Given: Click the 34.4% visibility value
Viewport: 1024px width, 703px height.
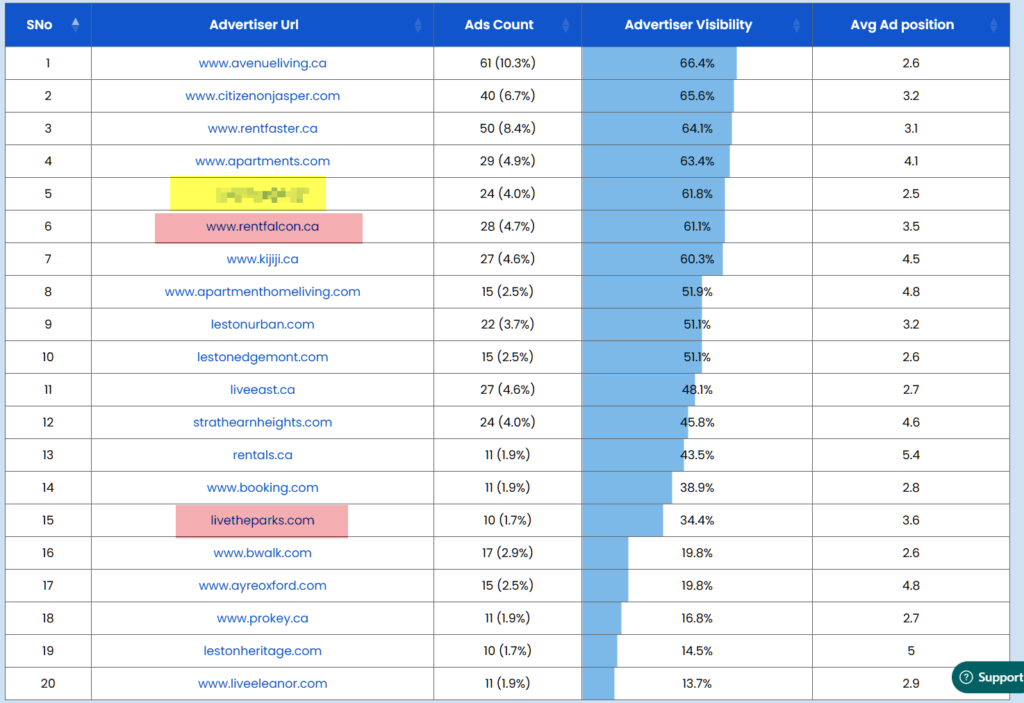Looking at the screenshot, I should pyautogui.click(x=697, y=521).
